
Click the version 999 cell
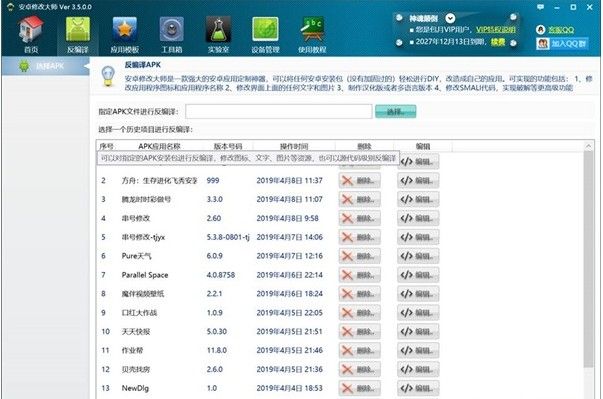(213, 180)
